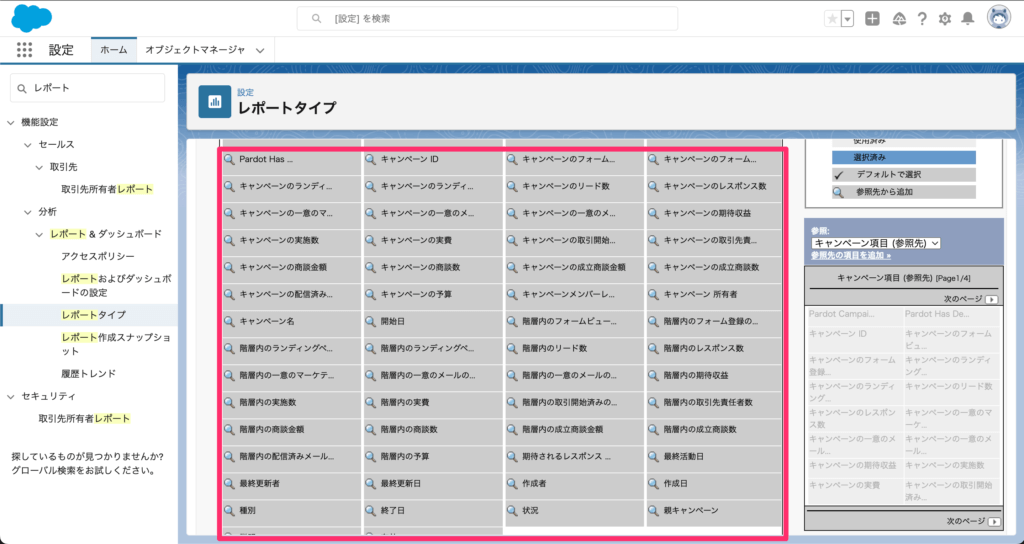
Task: Click the 設定 breadcrumb link
Action: tap(246, 93)
